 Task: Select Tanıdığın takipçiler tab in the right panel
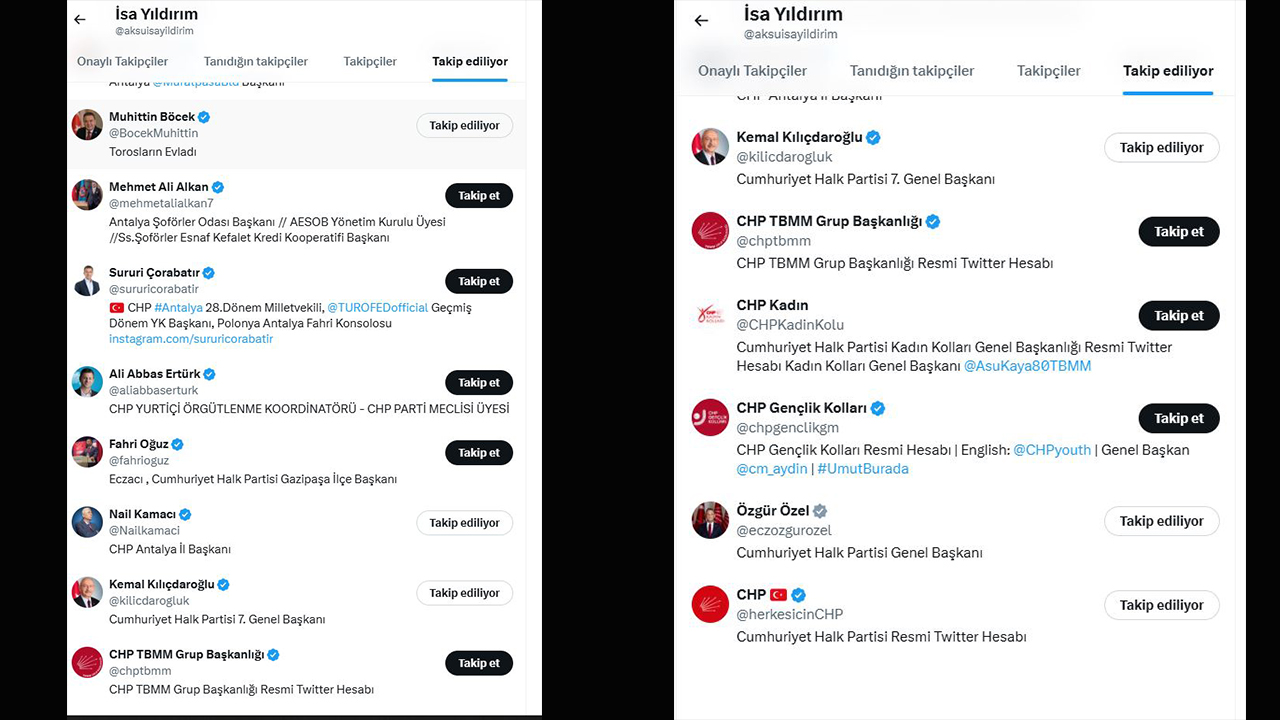click(x=911, y=71)
